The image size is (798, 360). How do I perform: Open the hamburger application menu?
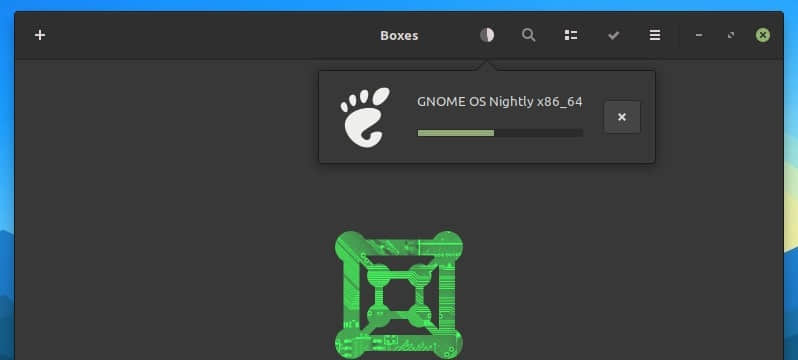pyautogui.click(x=655, y=35)
